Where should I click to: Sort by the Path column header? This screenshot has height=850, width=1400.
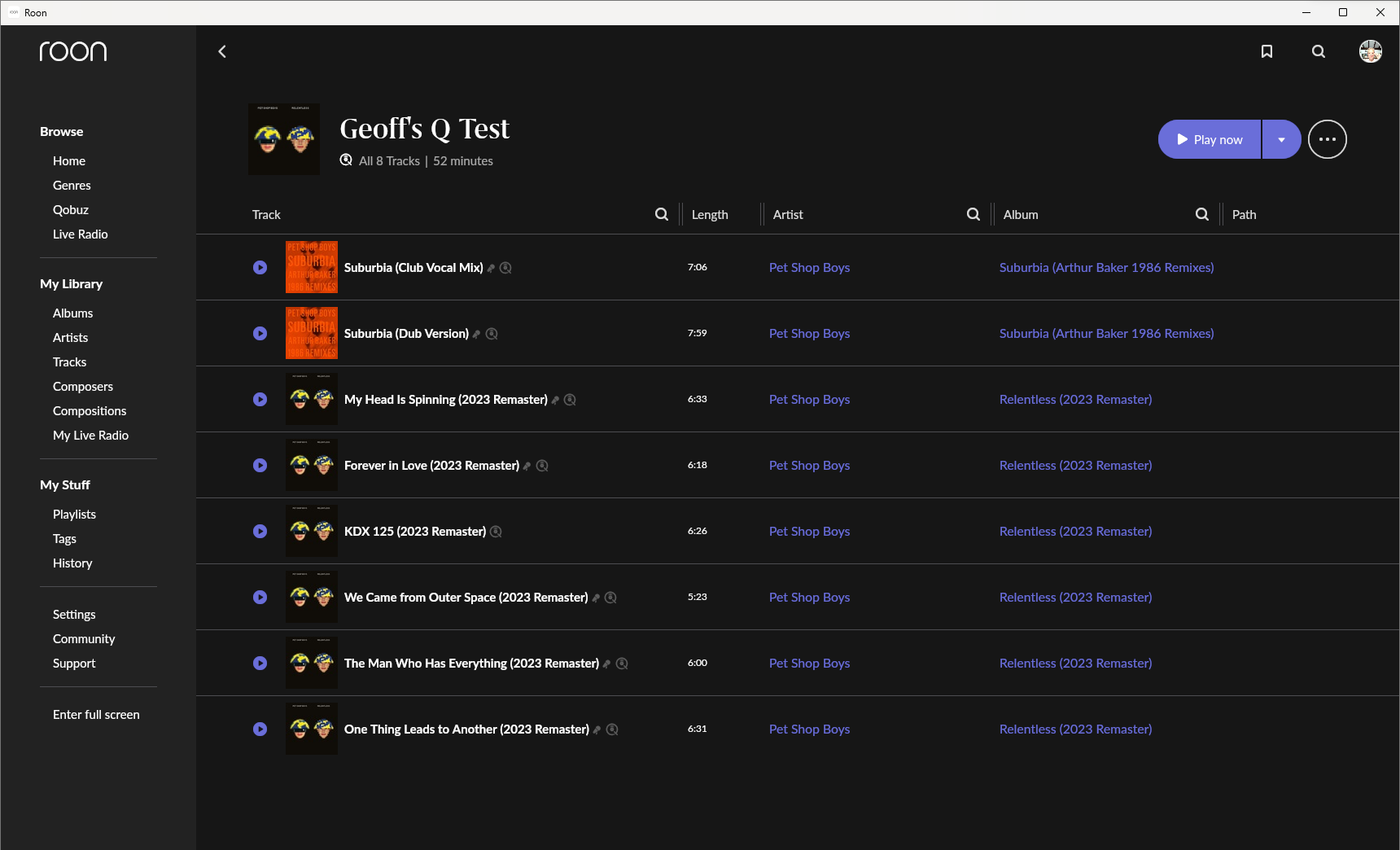click(1244, 215)
